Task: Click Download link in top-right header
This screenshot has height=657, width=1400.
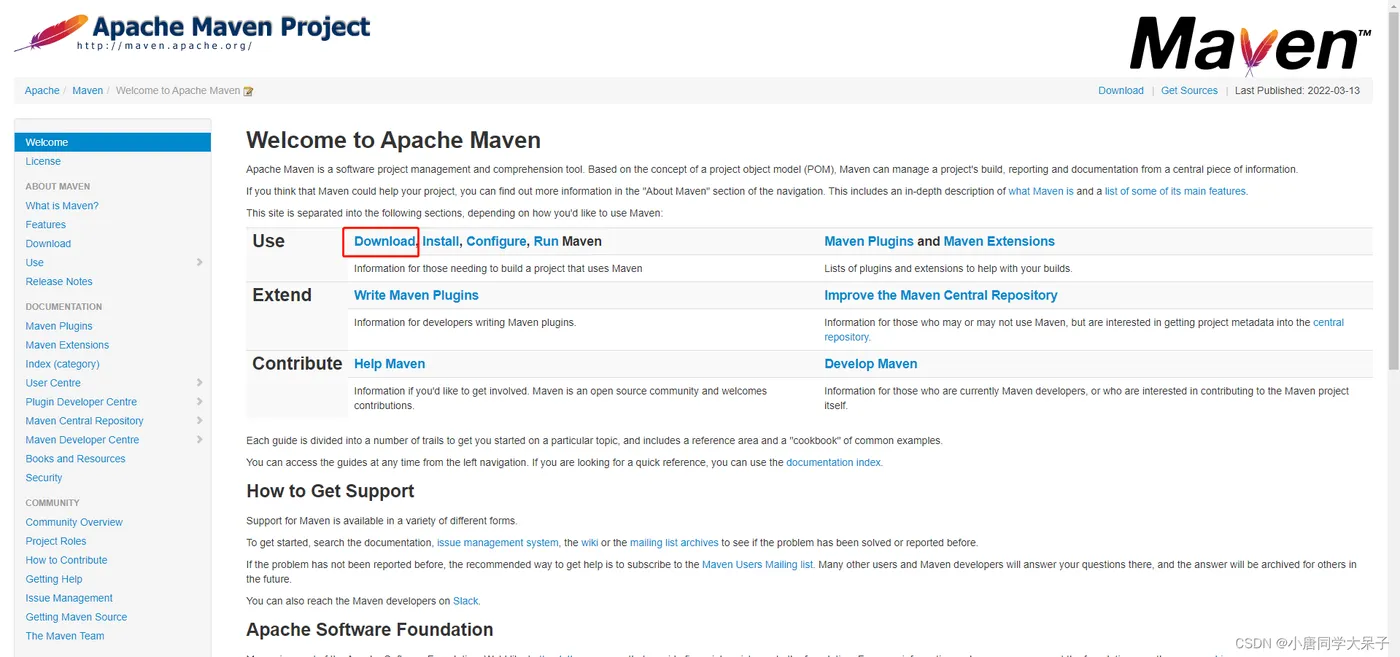Action: click(x=1121, y=91)
